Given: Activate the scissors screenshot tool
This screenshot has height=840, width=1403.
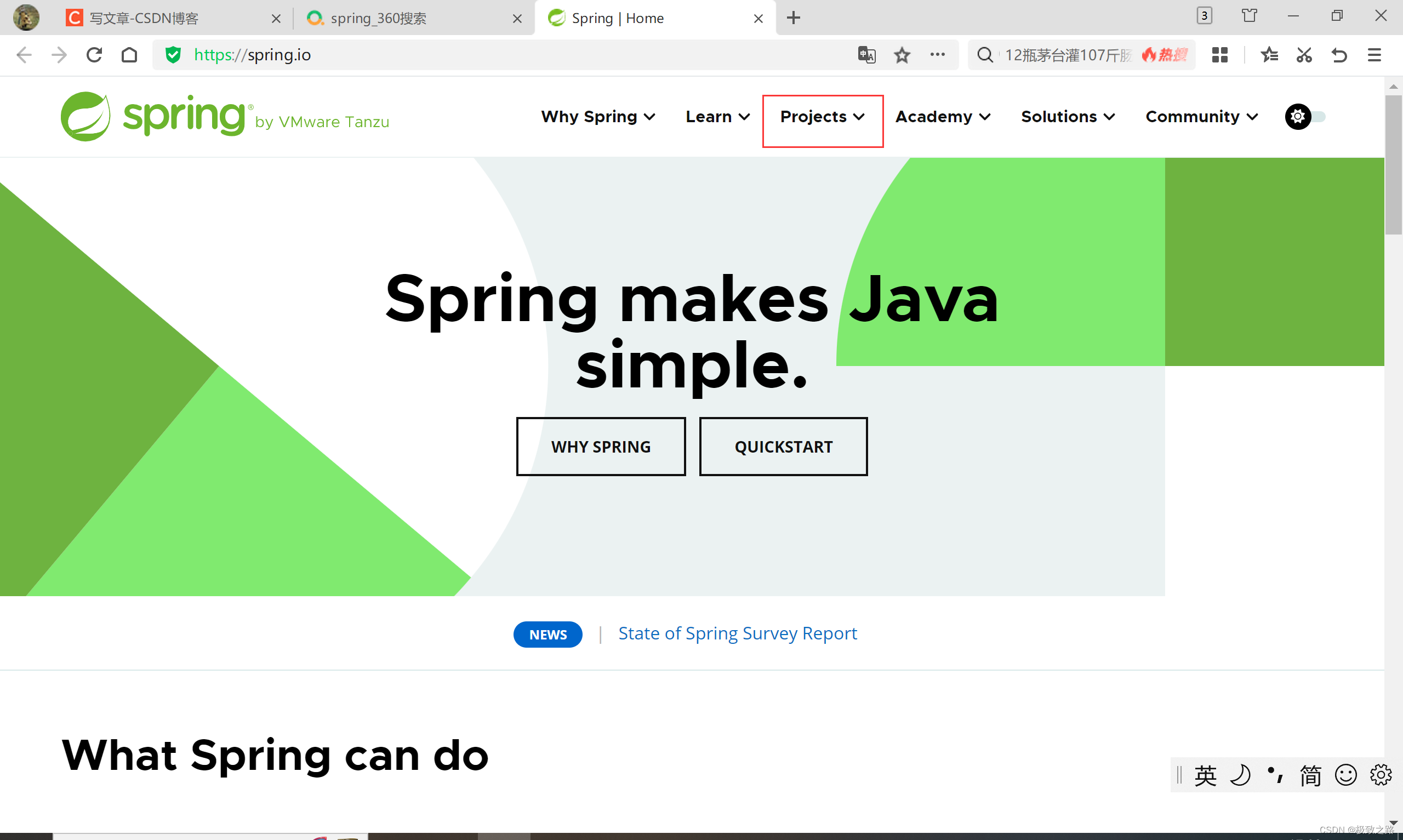Looking at the screenshot, I should [x=1304, y=55].
